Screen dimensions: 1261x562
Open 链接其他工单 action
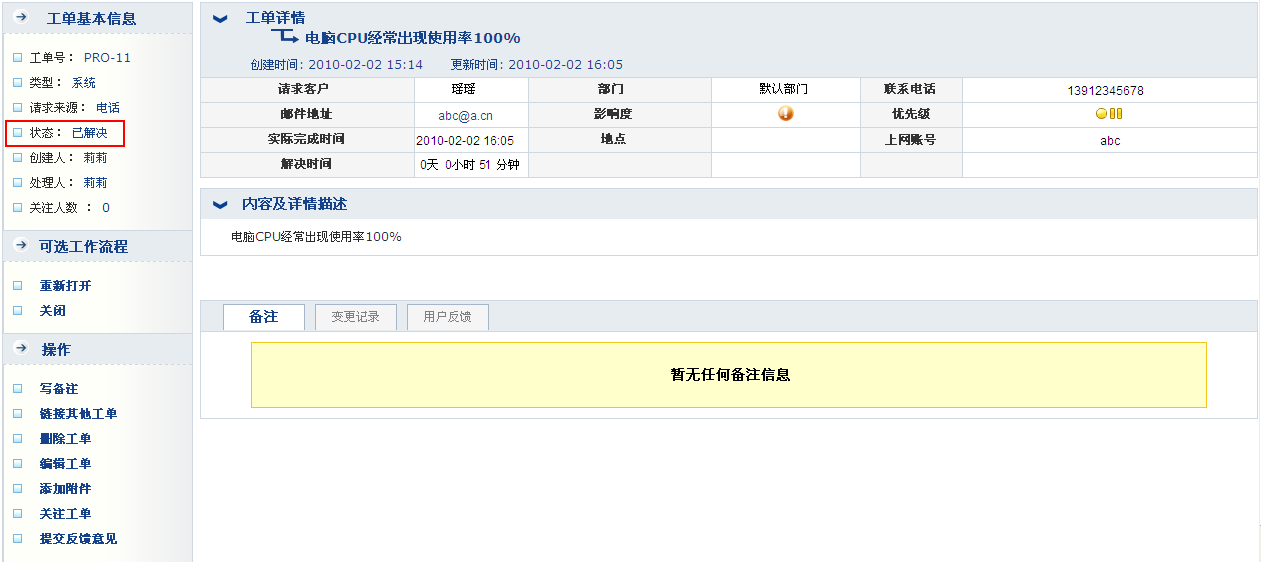point(78,414)
